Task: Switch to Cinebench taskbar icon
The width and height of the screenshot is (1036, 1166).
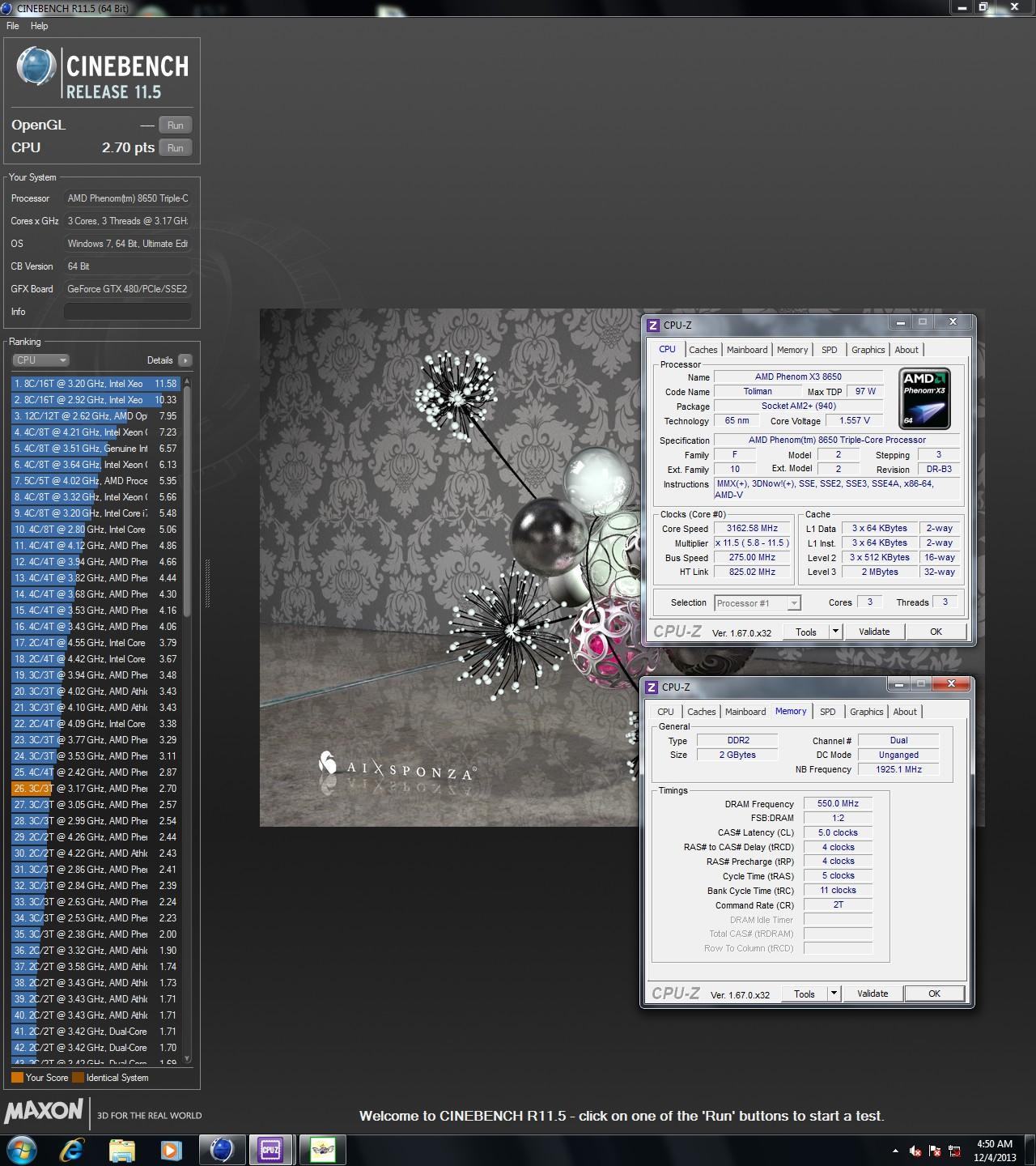Action: tap(222, 1150)
